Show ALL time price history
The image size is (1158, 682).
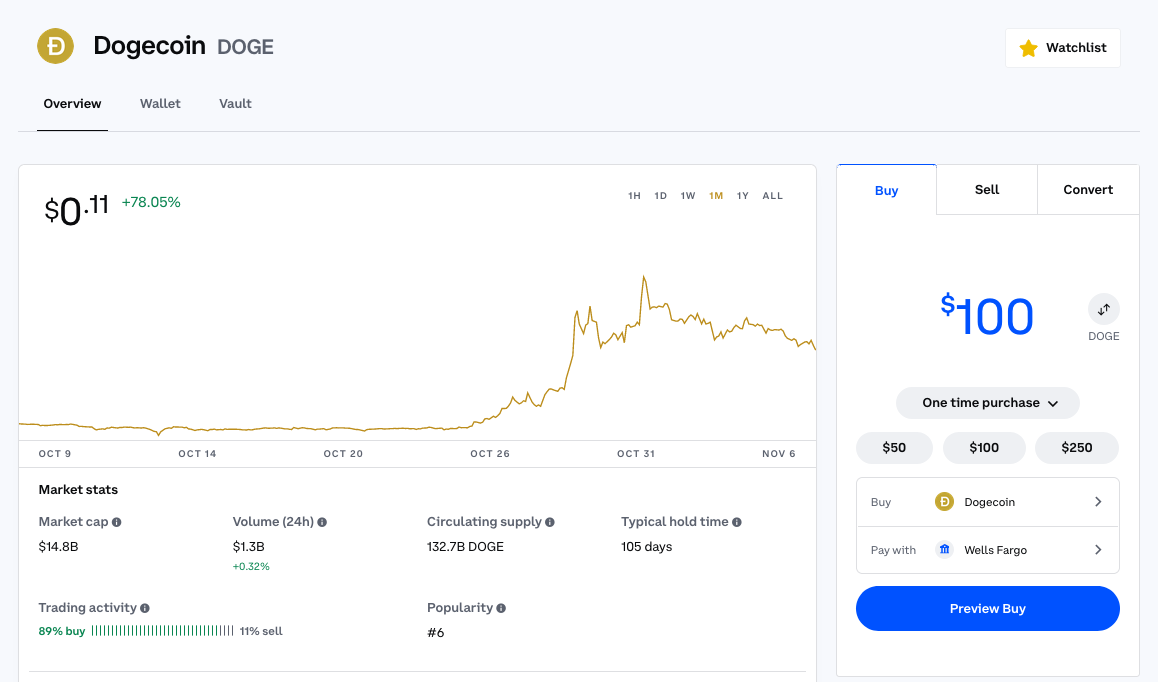point(772,196)
